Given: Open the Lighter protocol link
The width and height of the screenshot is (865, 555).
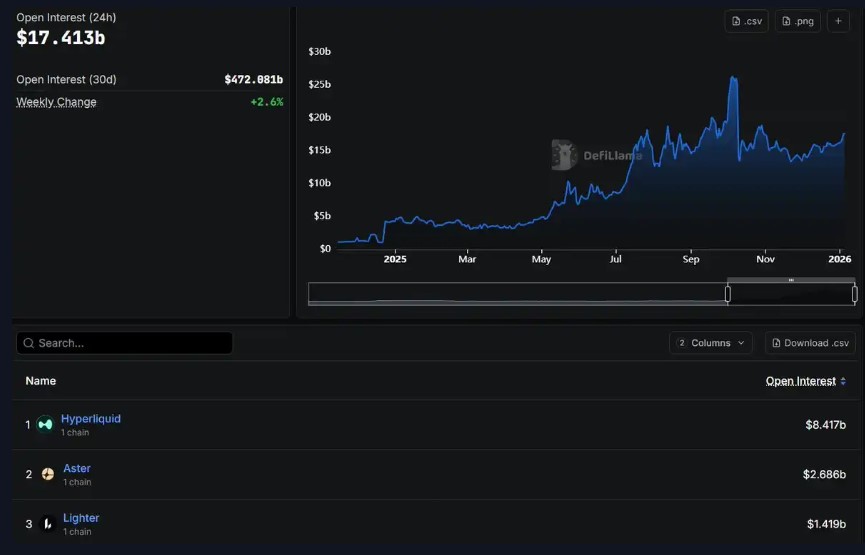Looking at the screenshot, I should pos(81,518).
